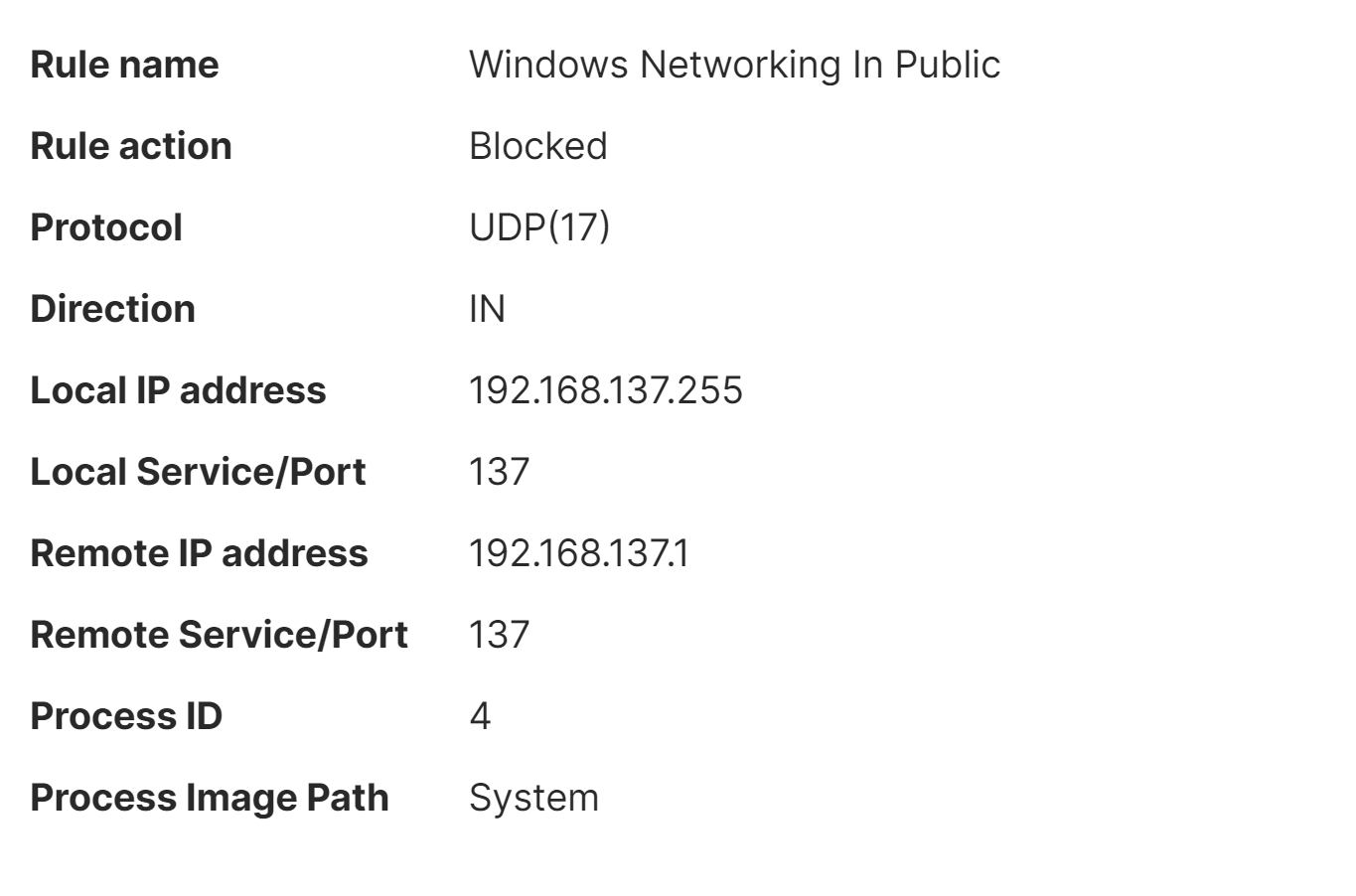The width and height of the screenshot is (1356, 896).
Task: Click the Local Service/Port label
Action: [198, 472]
